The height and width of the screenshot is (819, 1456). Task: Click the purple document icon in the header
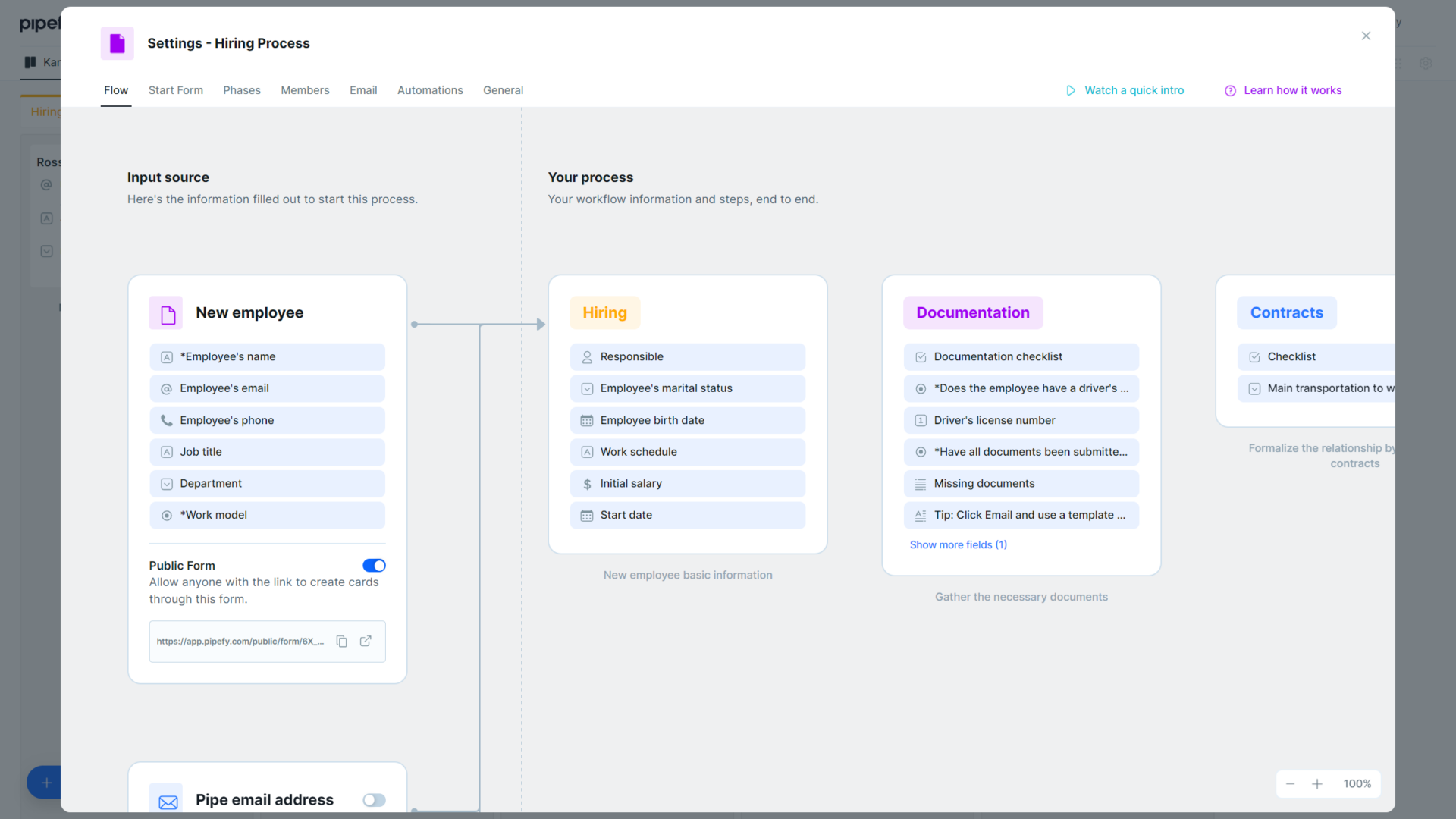pyautogui.click(x=117, y=43)
